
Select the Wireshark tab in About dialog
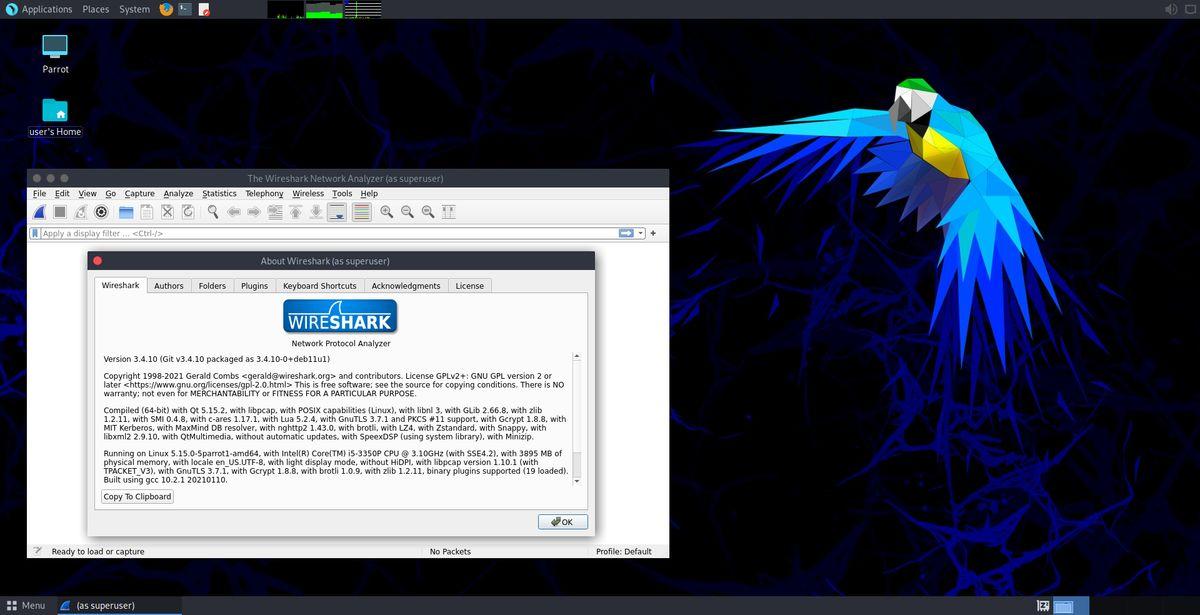point(121,285)
